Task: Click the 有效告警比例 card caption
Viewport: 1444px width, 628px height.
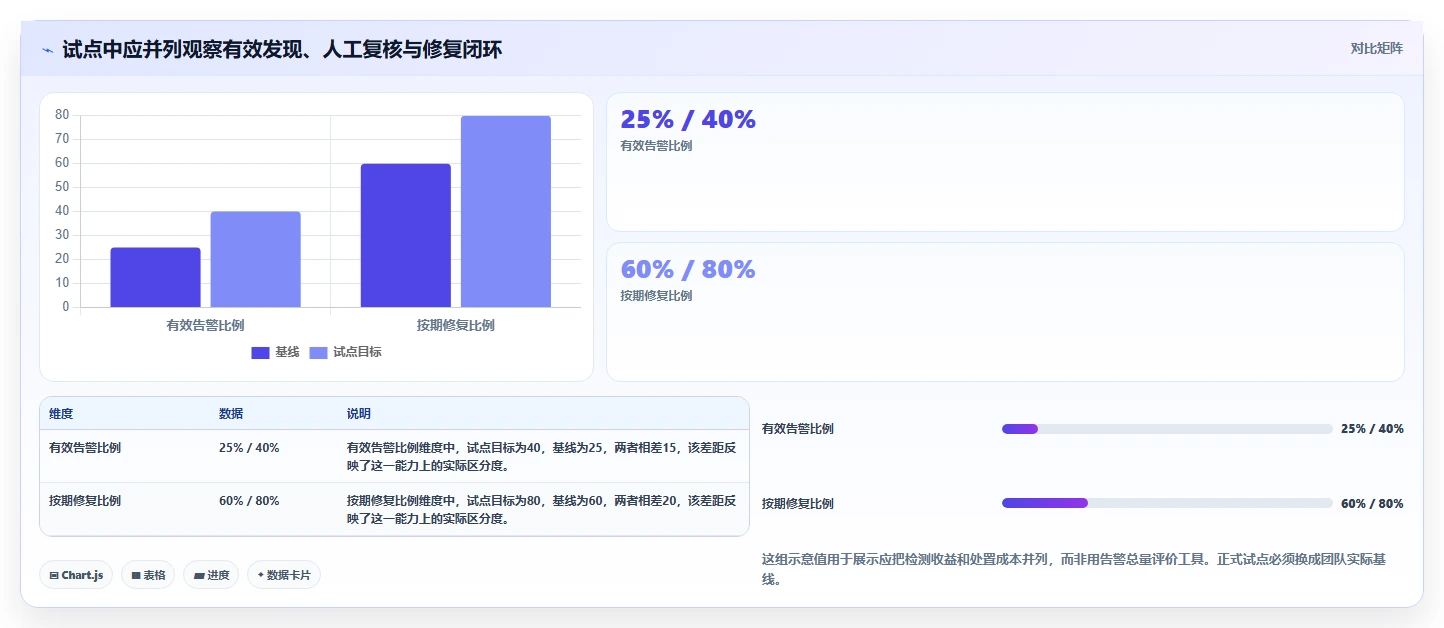Action: (x=656, y=146)
